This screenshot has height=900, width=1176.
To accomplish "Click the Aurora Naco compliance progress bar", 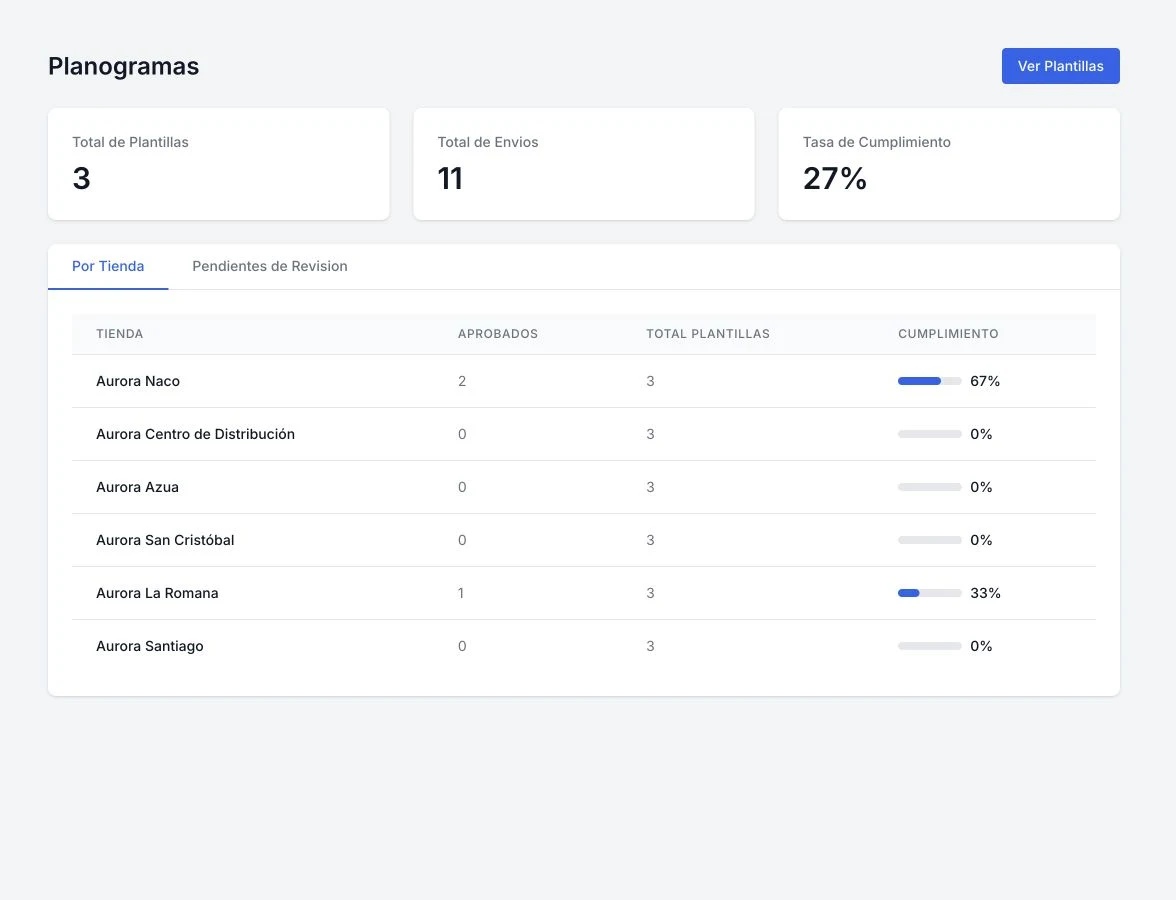I will 929,381.
